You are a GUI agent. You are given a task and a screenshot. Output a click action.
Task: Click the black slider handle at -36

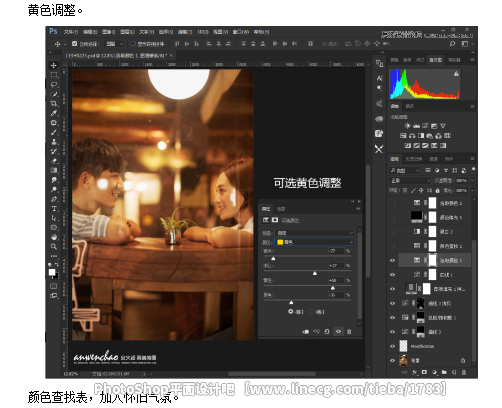[x=291, y=302]
